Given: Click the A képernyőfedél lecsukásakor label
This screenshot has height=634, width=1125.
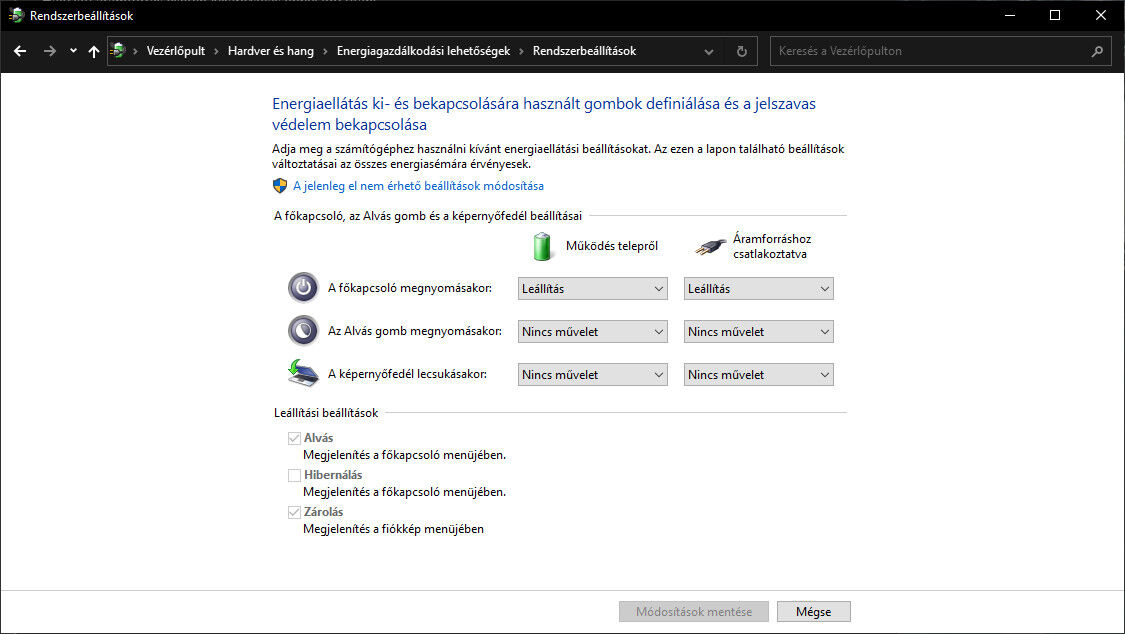Looking at the screenshot, I should tap(407, 374).
